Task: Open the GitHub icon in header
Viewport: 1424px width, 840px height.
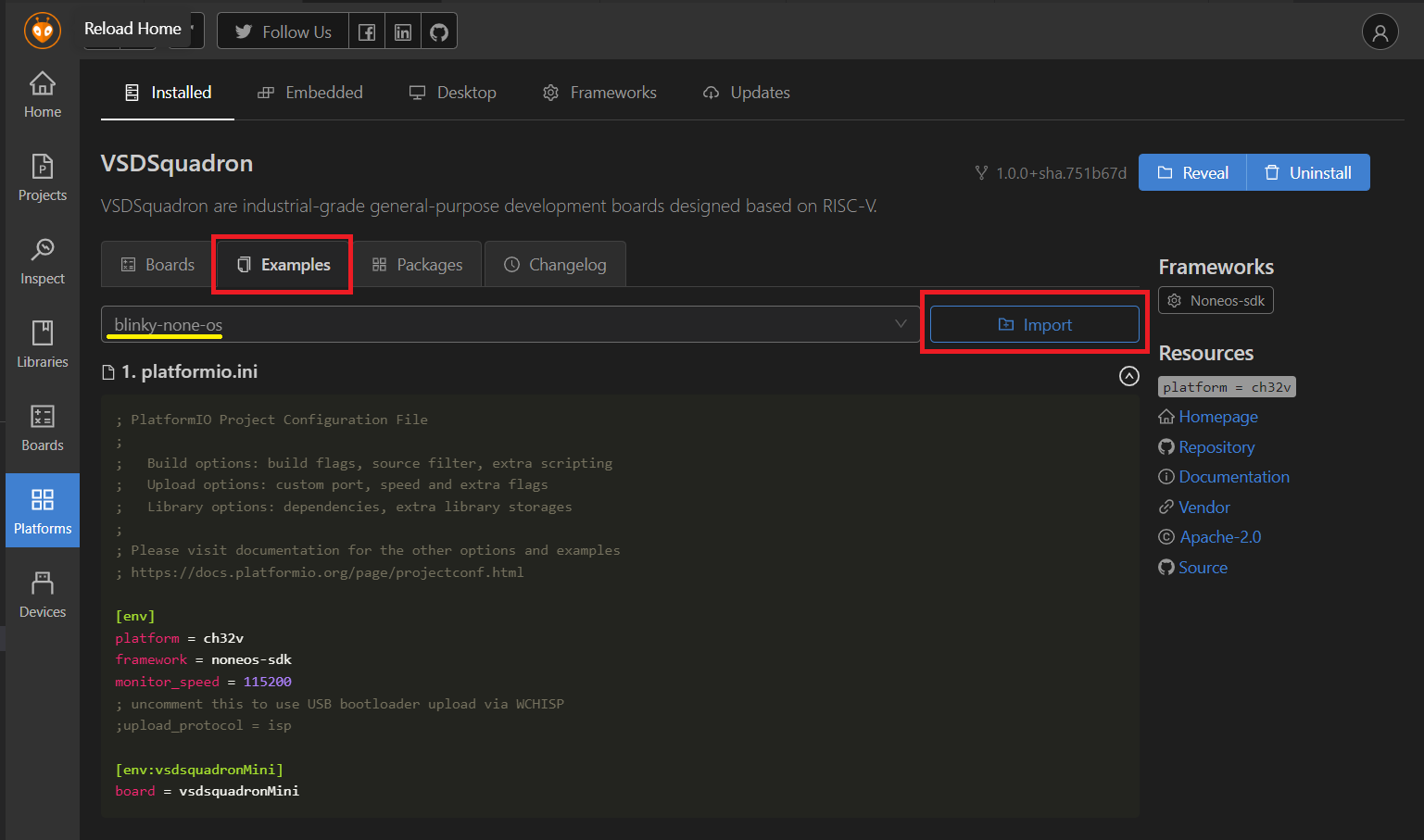Action: pos(439,32)
